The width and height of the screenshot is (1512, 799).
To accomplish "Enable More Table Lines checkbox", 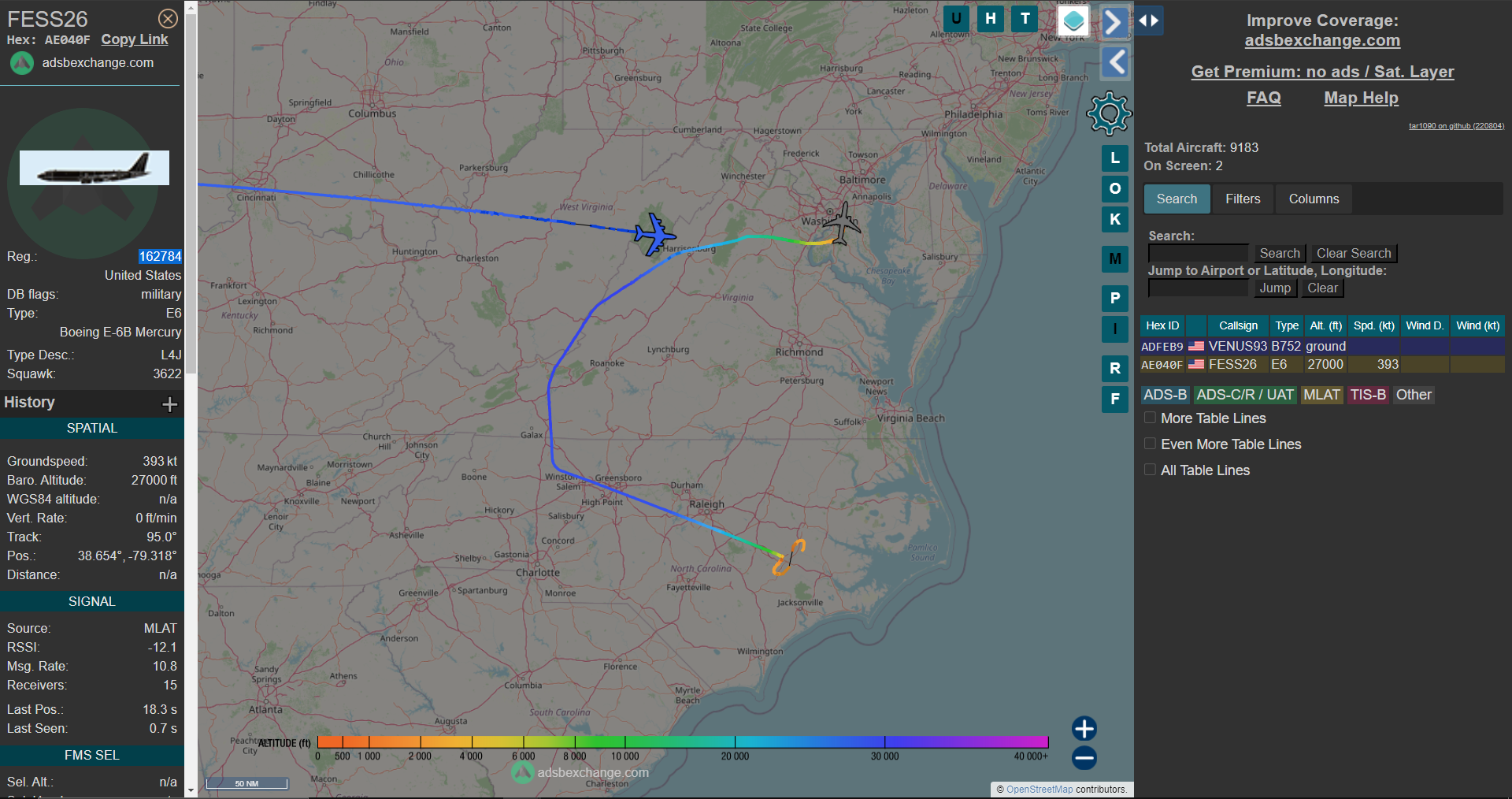I will click(x=1150, y=418).
